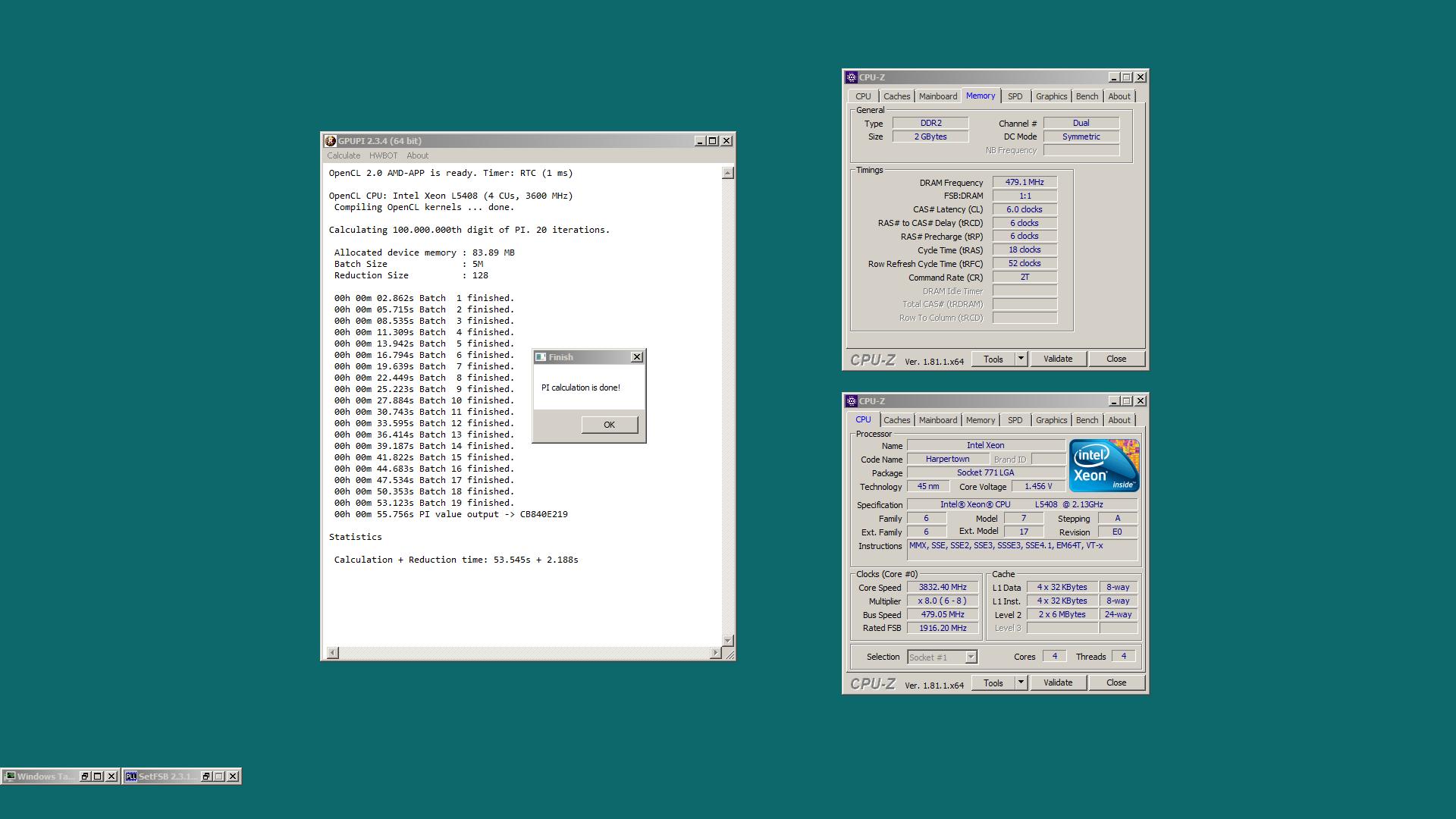The height and width of the screenshot is (819, 1456).
Task: Minimize the CPU-Z Memory window
Action: point(1114,77)
